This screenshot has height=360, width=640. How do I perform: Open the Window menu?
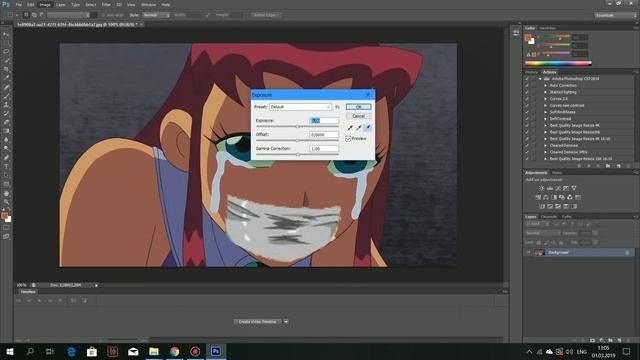click(x=148, y=4)
